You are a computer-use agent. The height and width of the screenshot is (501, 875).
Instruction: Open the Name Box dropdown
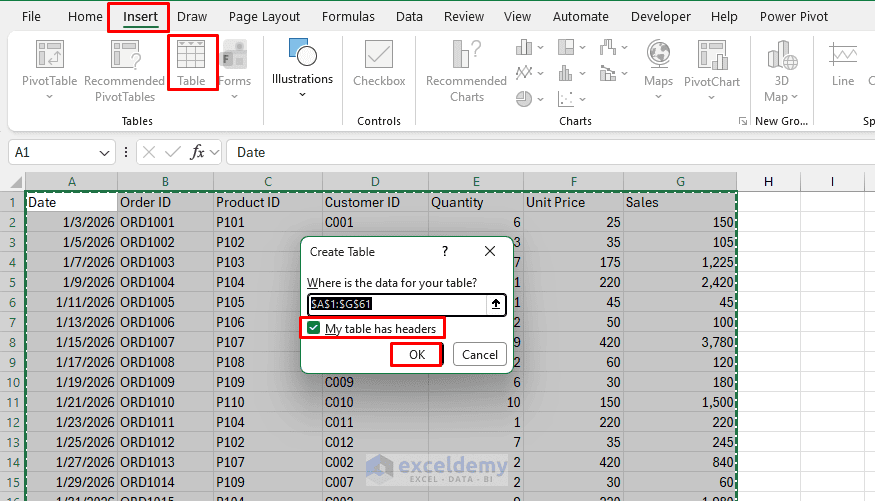[x=104, y=153]
